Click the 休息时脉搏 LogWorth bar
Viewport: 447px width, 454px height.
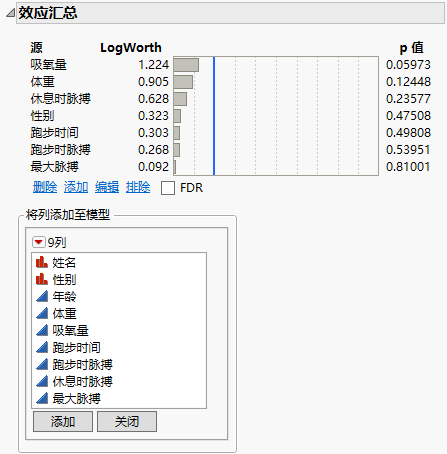point(180,99)
